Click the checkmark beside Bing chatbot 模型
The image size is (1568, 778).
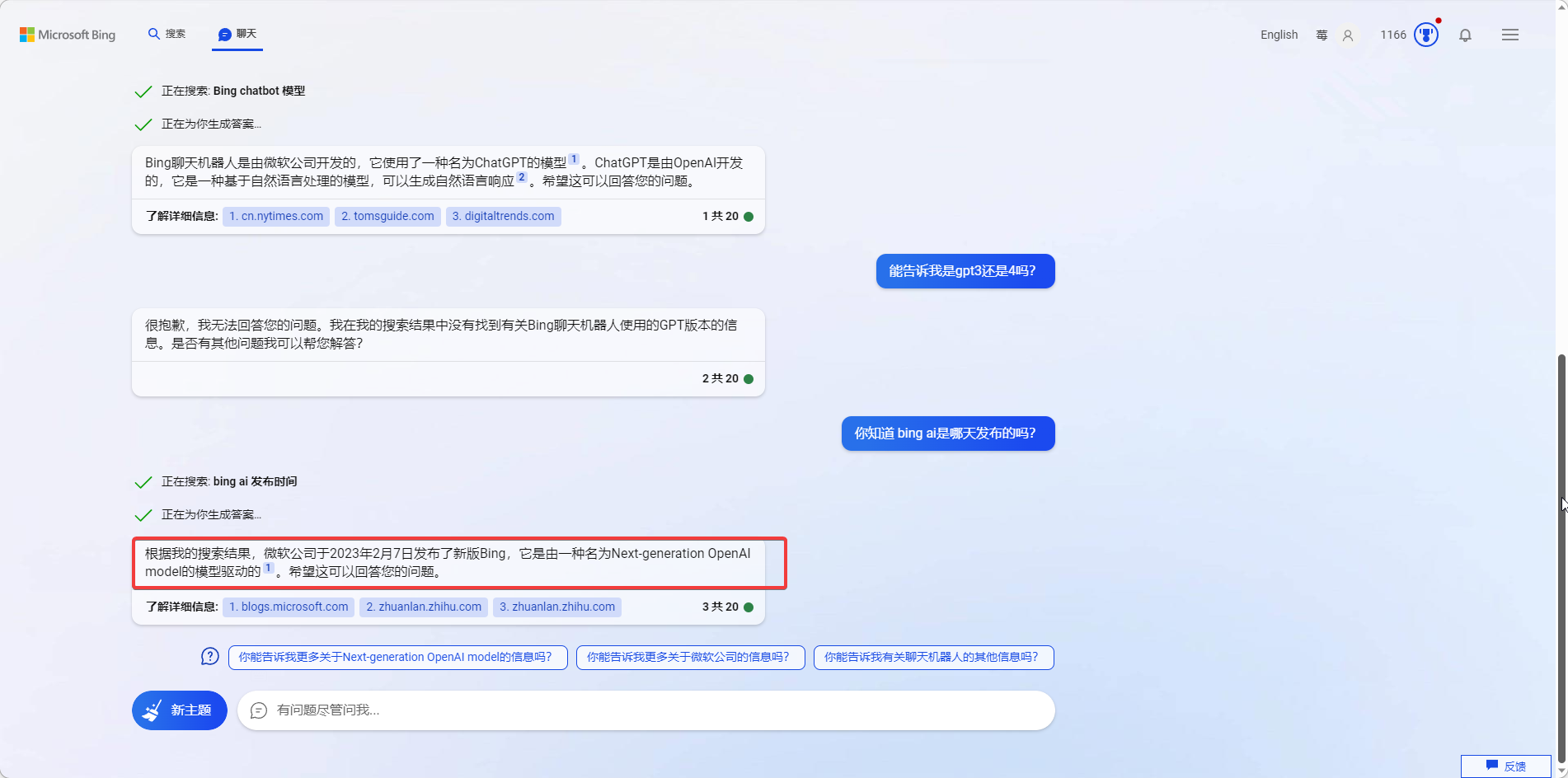pos(143,91)
